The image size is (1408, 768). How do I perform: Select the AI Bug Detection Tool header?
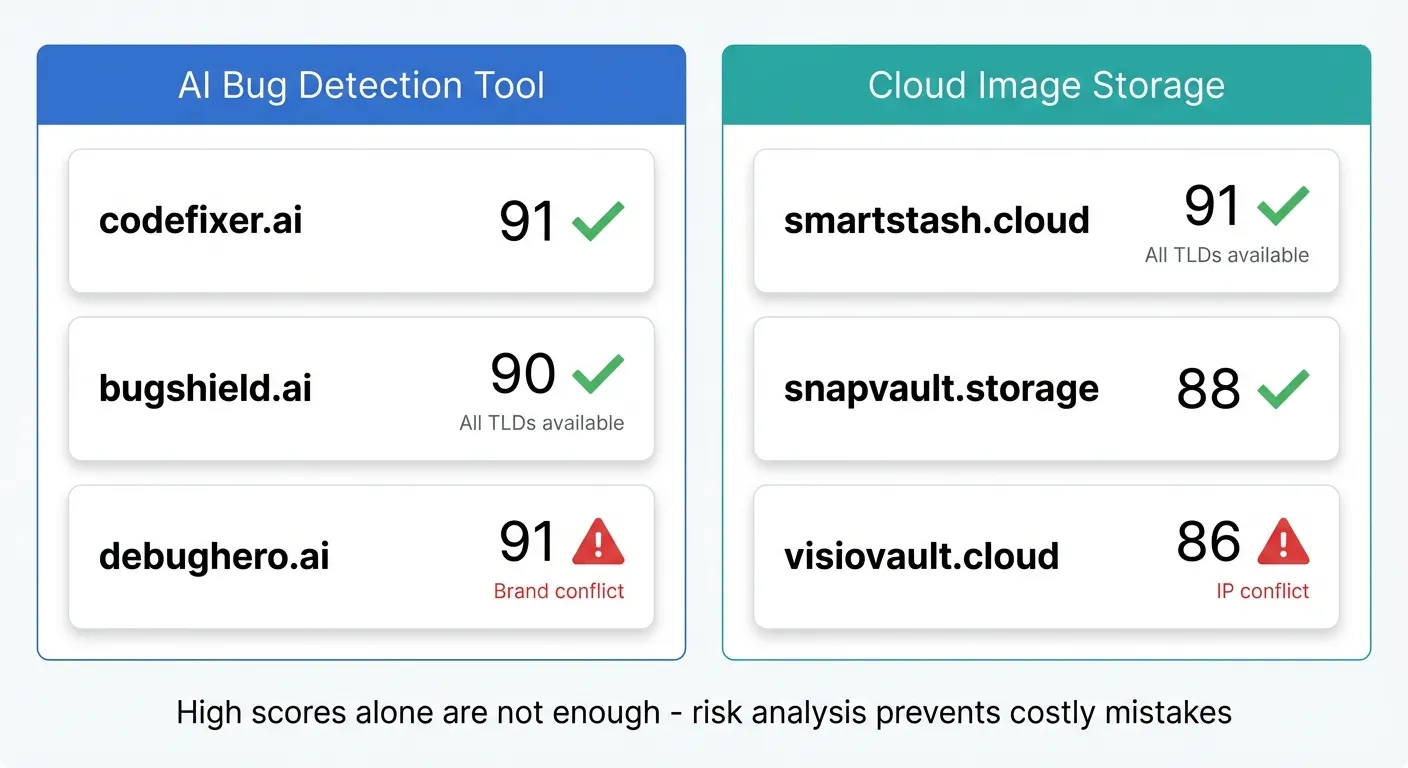point(361,85)
